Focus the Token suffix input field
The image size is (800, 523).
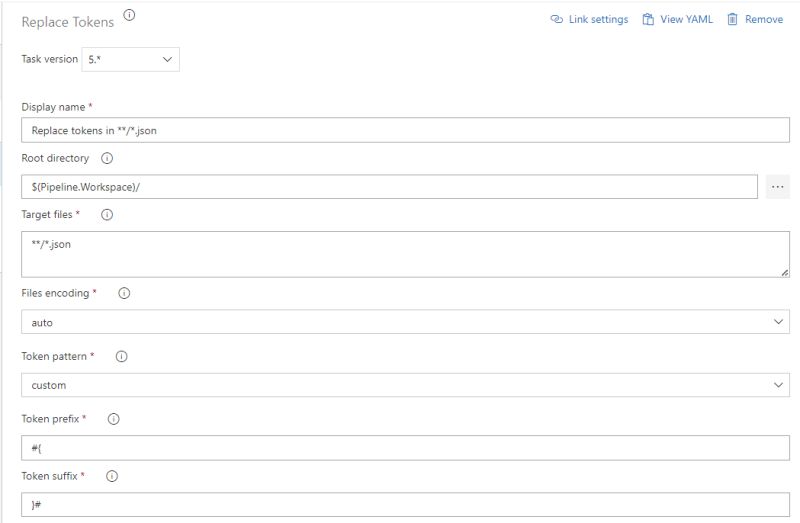[405, 505]
